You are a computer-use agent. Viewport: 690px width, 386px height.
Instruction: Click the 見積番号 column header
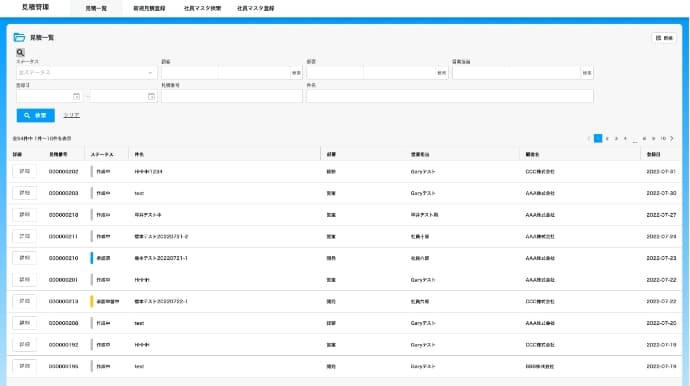58,154
